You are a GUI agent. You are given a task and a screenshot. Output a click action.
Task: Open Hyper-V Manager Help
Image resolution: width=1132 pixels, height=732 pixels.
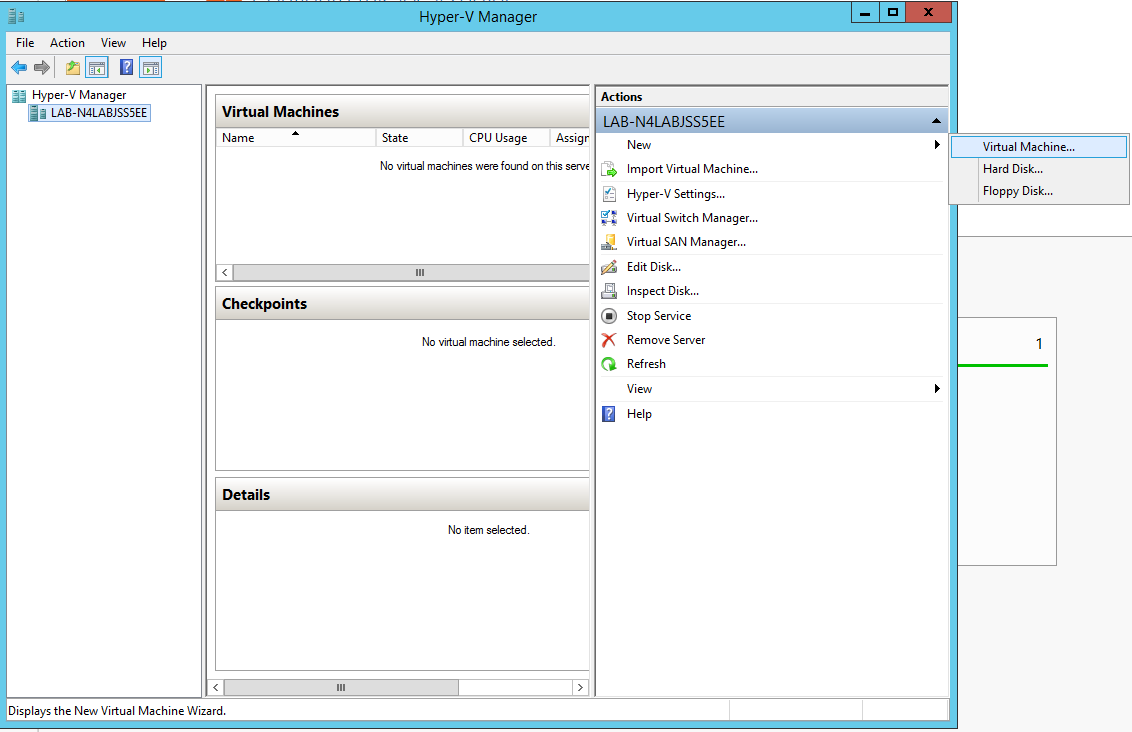[x=638, y=413]
